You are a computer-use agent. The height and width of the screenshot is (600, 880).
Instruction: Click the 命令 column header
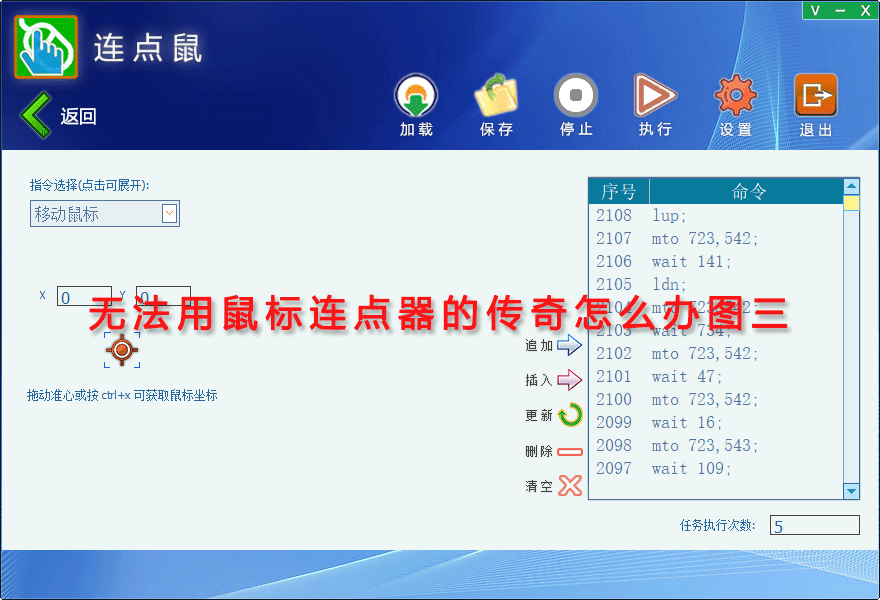coord(746,191)
